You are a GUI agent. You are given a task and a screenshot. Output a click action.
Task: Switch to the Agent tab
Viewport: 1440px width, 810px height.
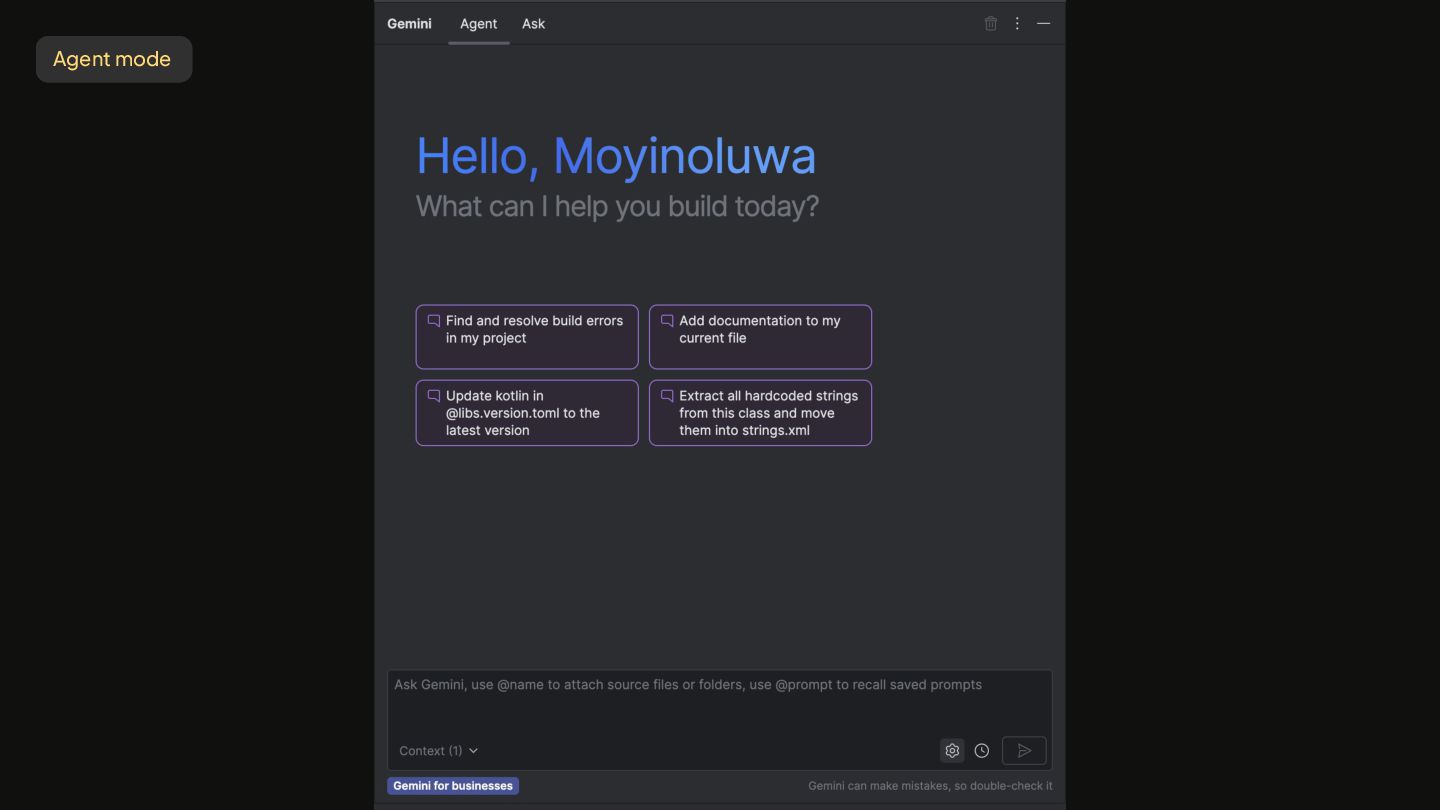[478, 24]
